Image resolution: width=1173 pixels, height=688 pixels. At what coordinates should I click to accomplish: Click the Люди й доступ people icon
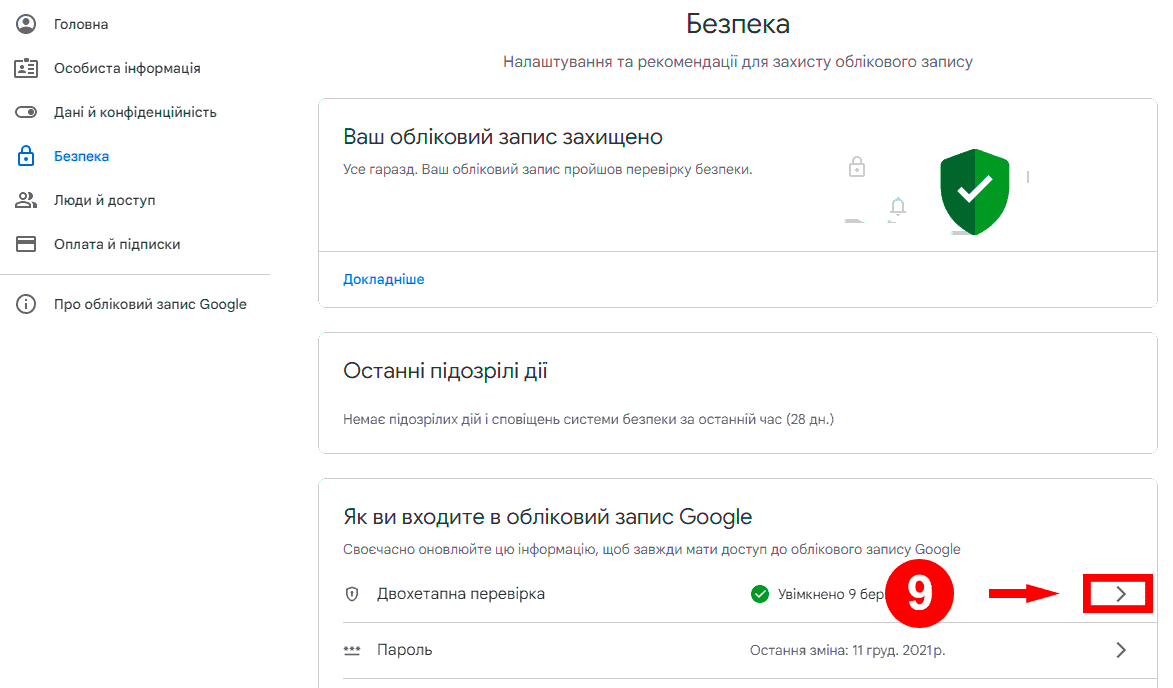(x=26, y=200)
